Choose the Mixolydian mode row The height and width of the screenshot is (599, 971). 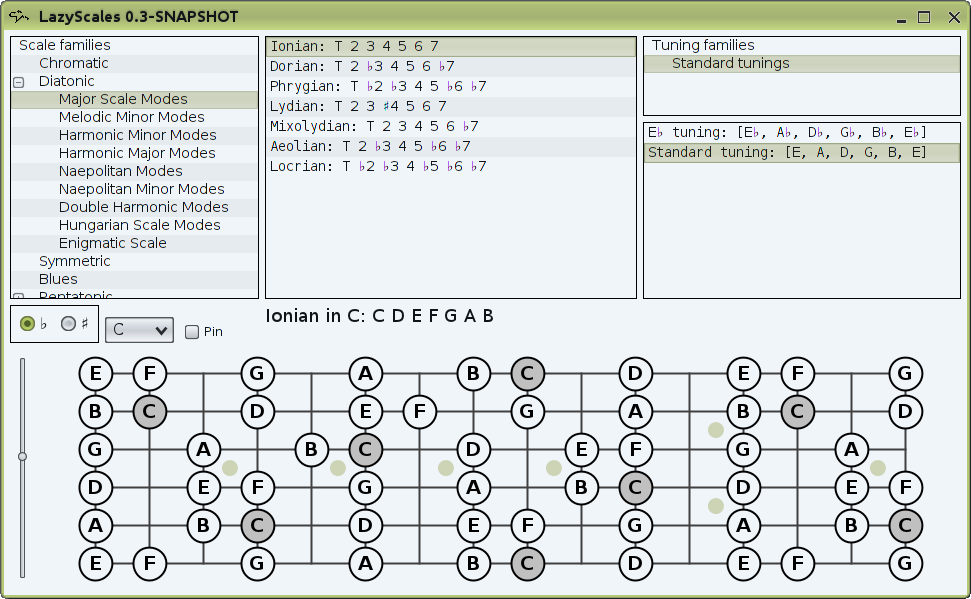451,126
